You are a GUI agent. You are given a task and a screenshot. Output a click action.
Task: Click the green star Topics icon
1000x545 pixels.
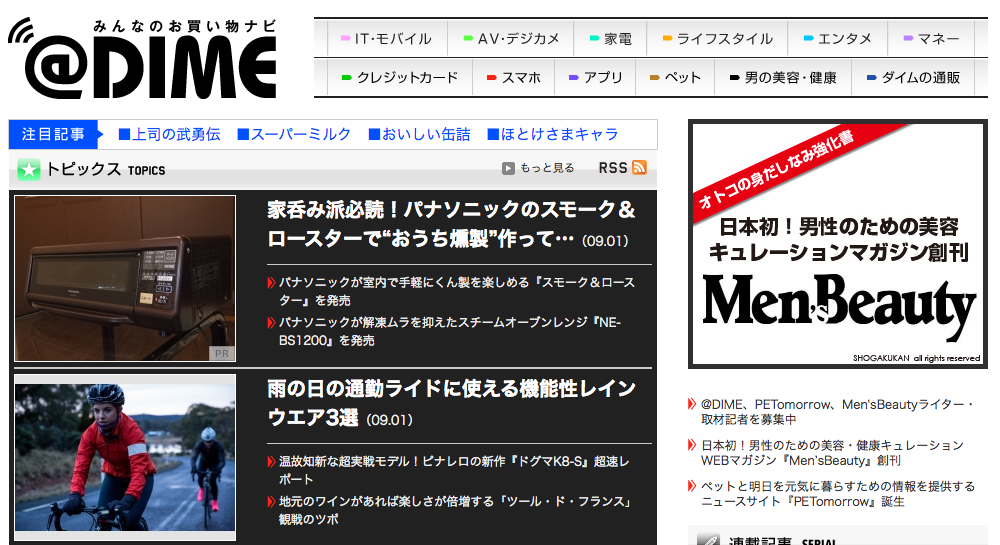point(28,170)
